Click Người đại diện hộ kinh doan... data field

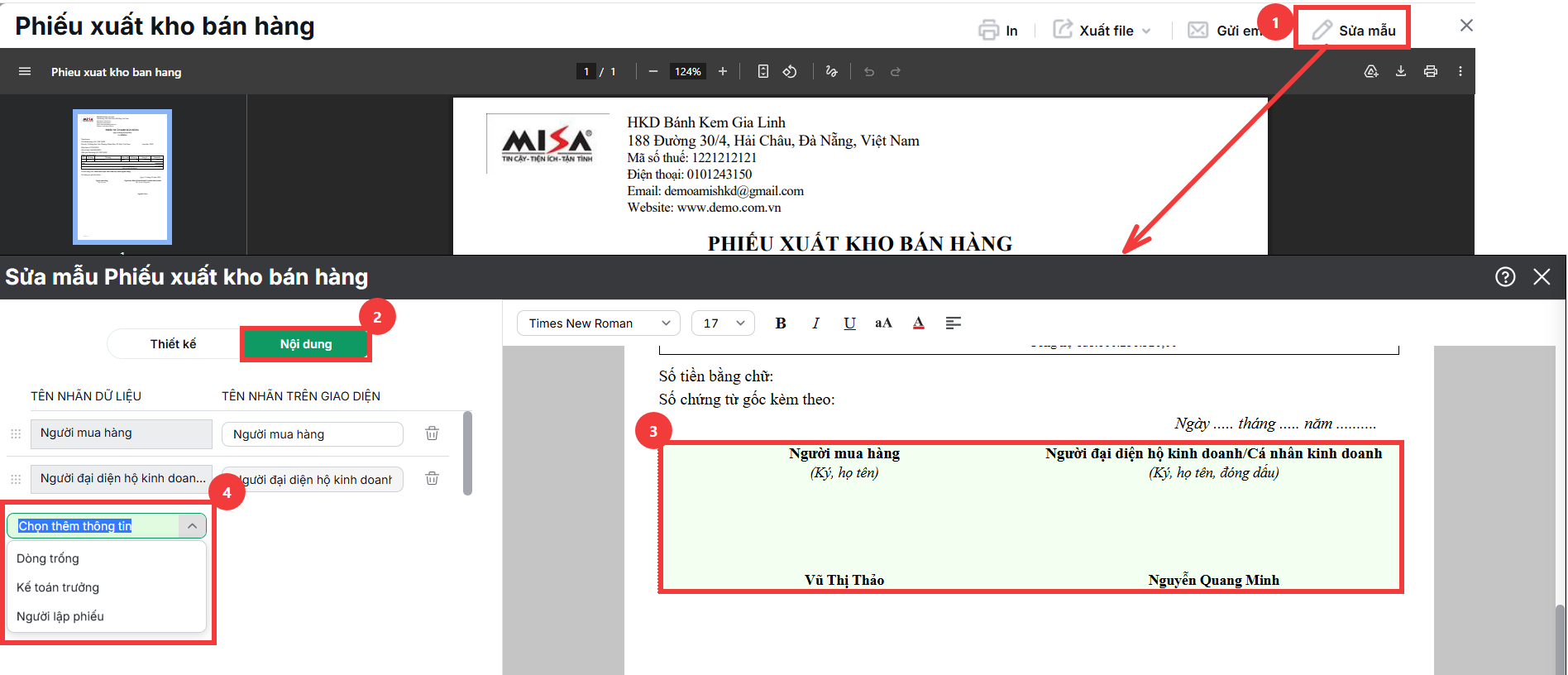coord(122,478)
